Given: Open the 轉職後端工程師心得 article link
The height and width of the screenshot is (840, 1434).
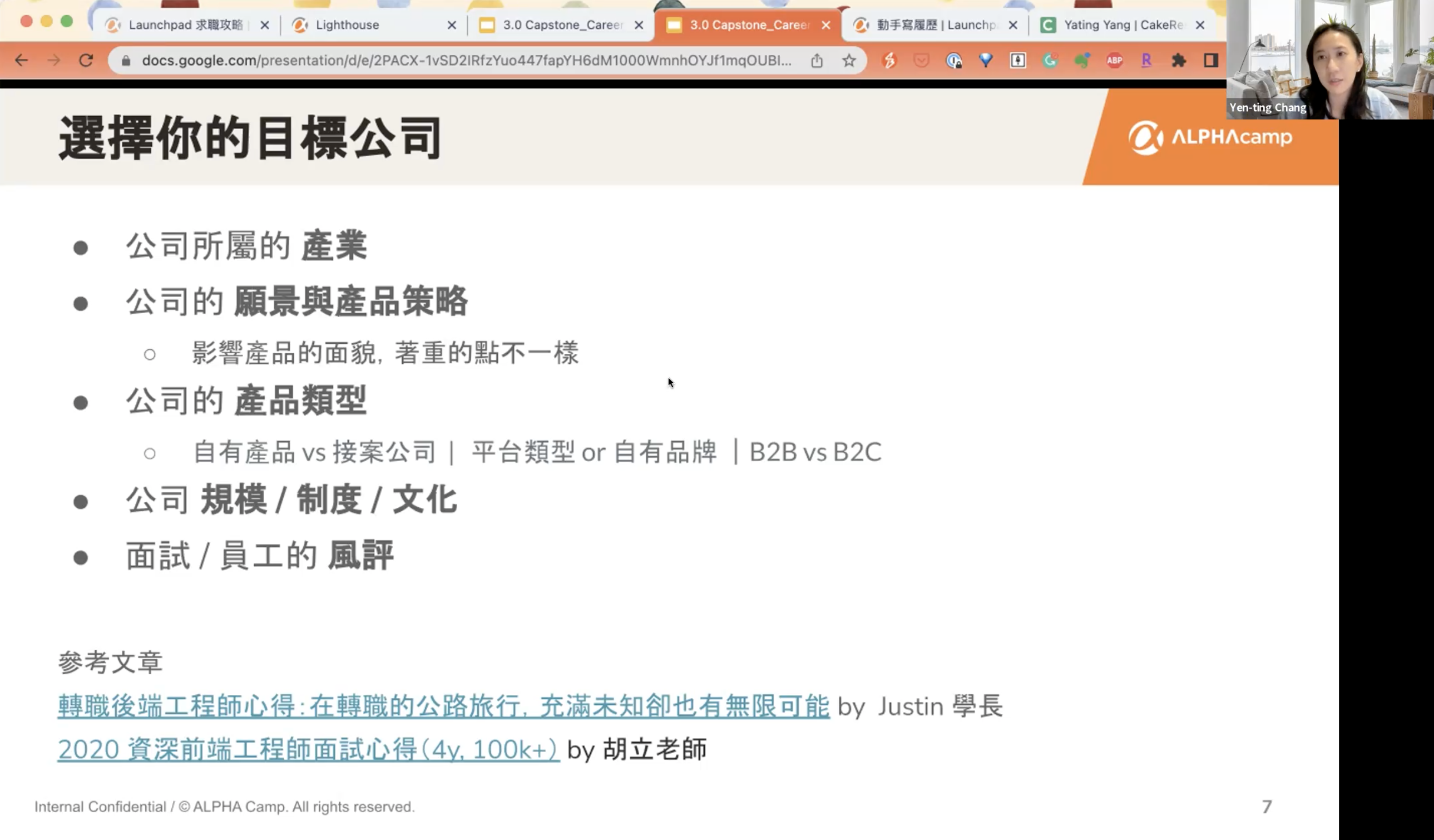Looking at the screenshot, I should [444, 706].
